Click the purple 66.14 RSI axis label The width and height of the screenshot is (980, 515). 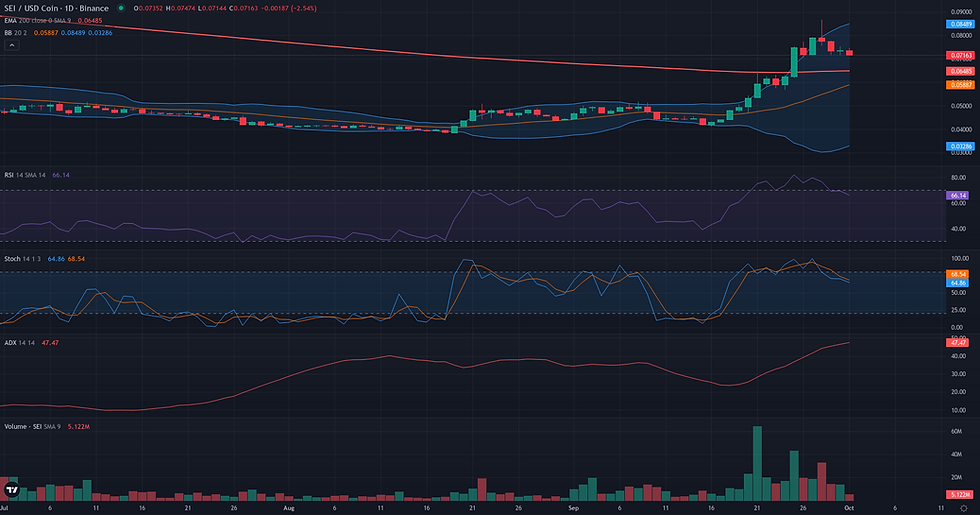pyautogui.click(x=958, y=196)
